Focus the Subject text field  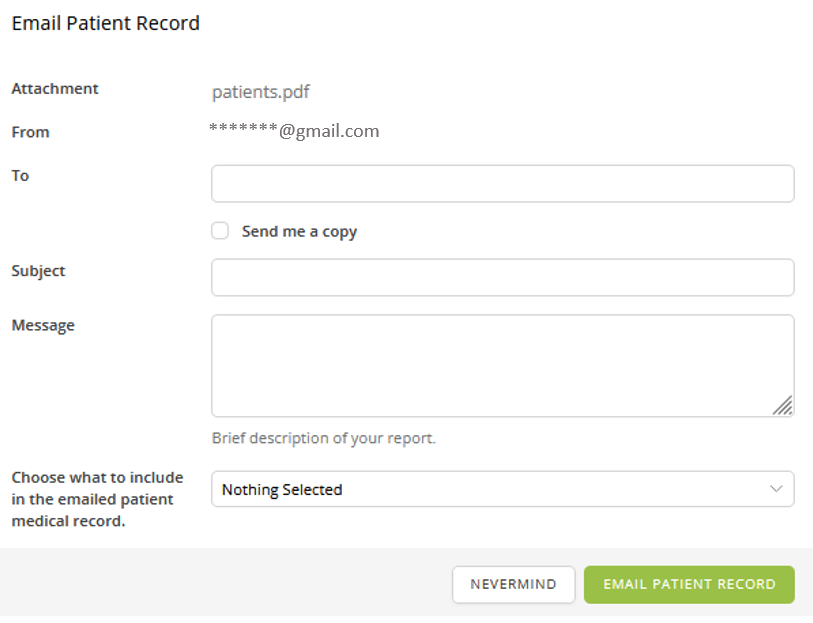tap(502, 278)
